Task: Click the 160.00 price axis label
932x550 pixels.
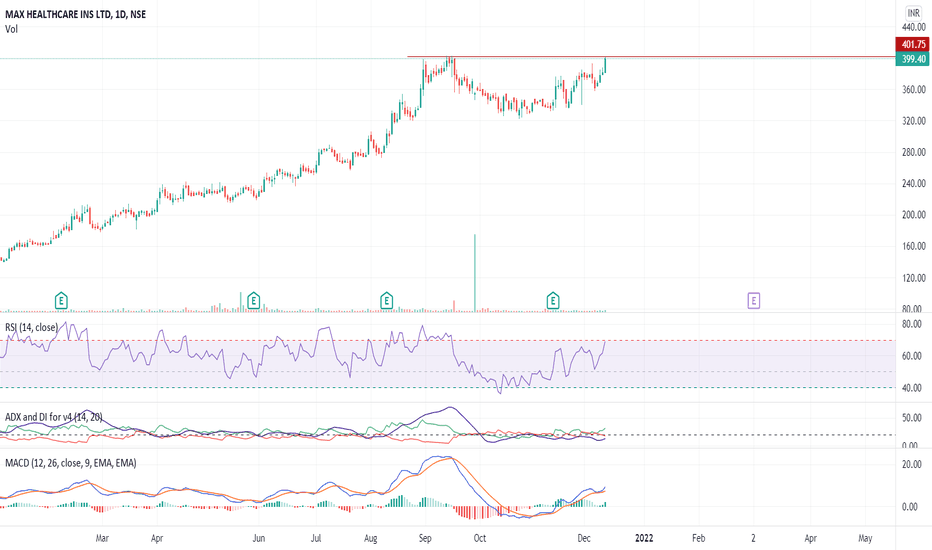Action: 914,246
